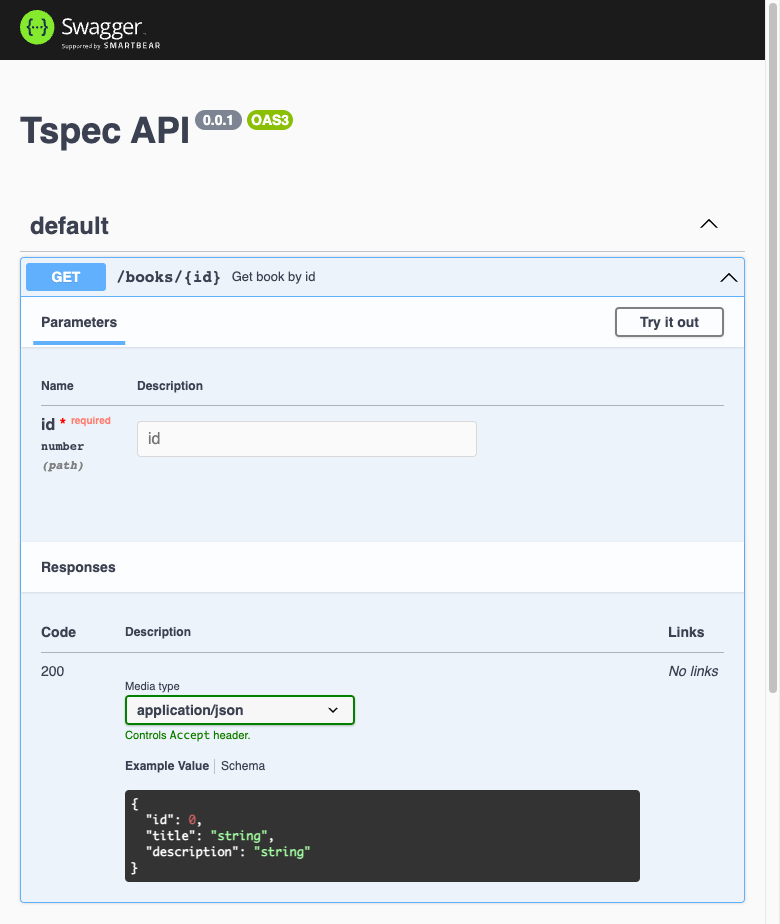Switch to the Schema tab
Screen dimensions: 780x924
click(x=243, y=765)
